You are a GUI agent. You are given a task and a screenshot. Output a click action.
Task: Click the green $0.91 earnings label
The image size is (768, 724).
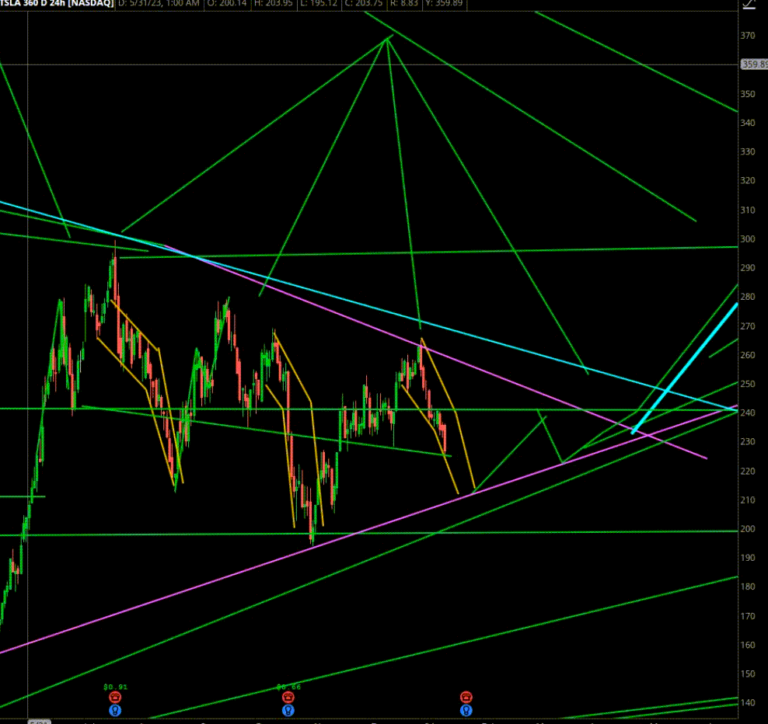[x=116, y=686]
